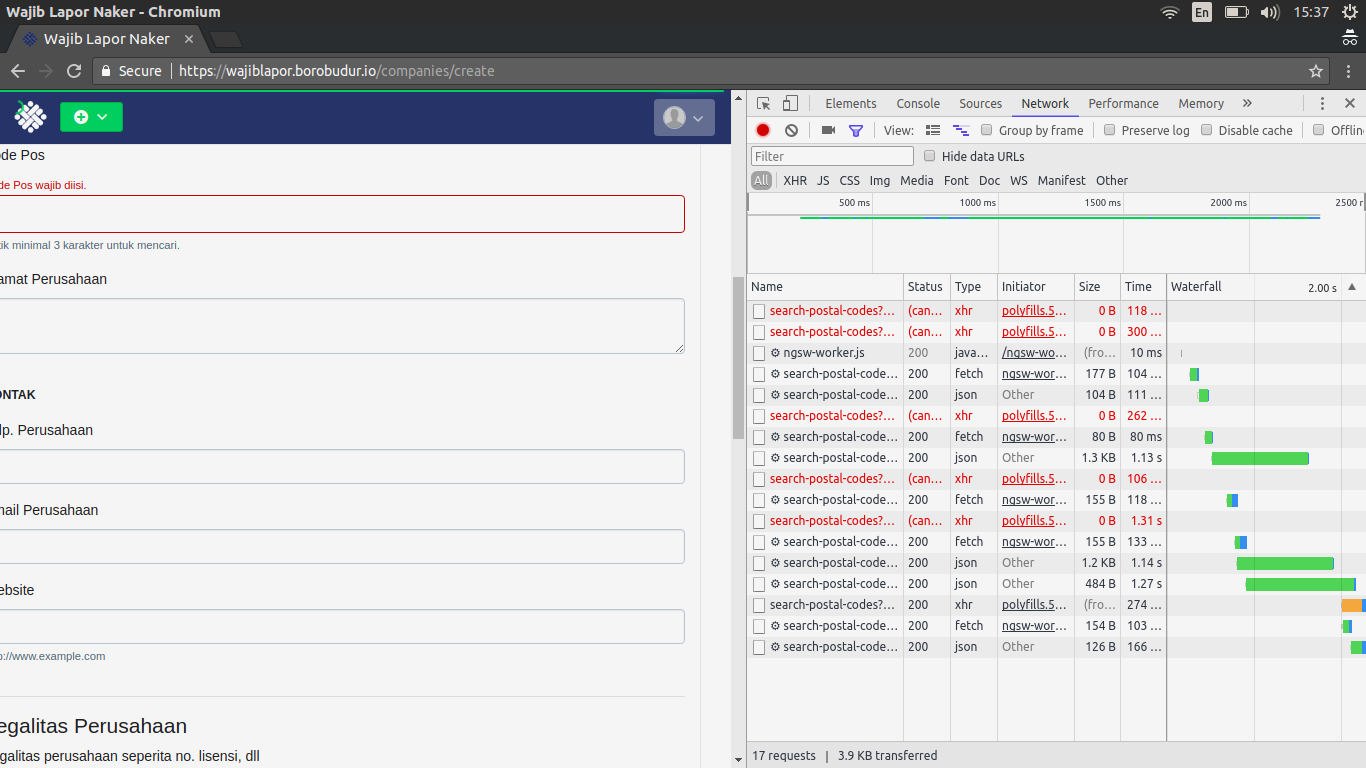Stop recording the network log

[x=762, y=130]
